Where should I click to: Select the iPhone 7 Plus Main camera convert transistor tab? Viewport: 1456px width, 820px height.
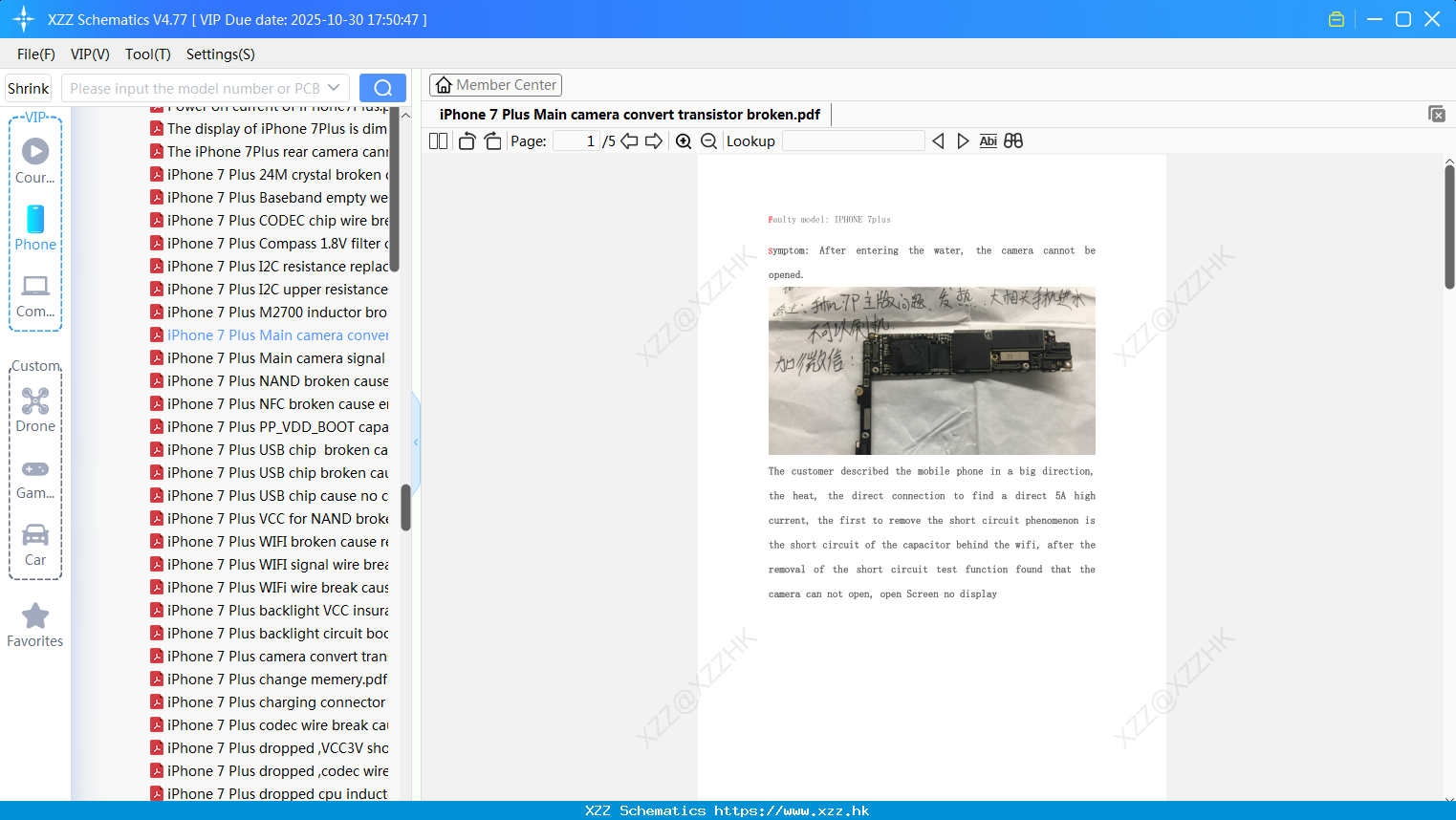630,115
